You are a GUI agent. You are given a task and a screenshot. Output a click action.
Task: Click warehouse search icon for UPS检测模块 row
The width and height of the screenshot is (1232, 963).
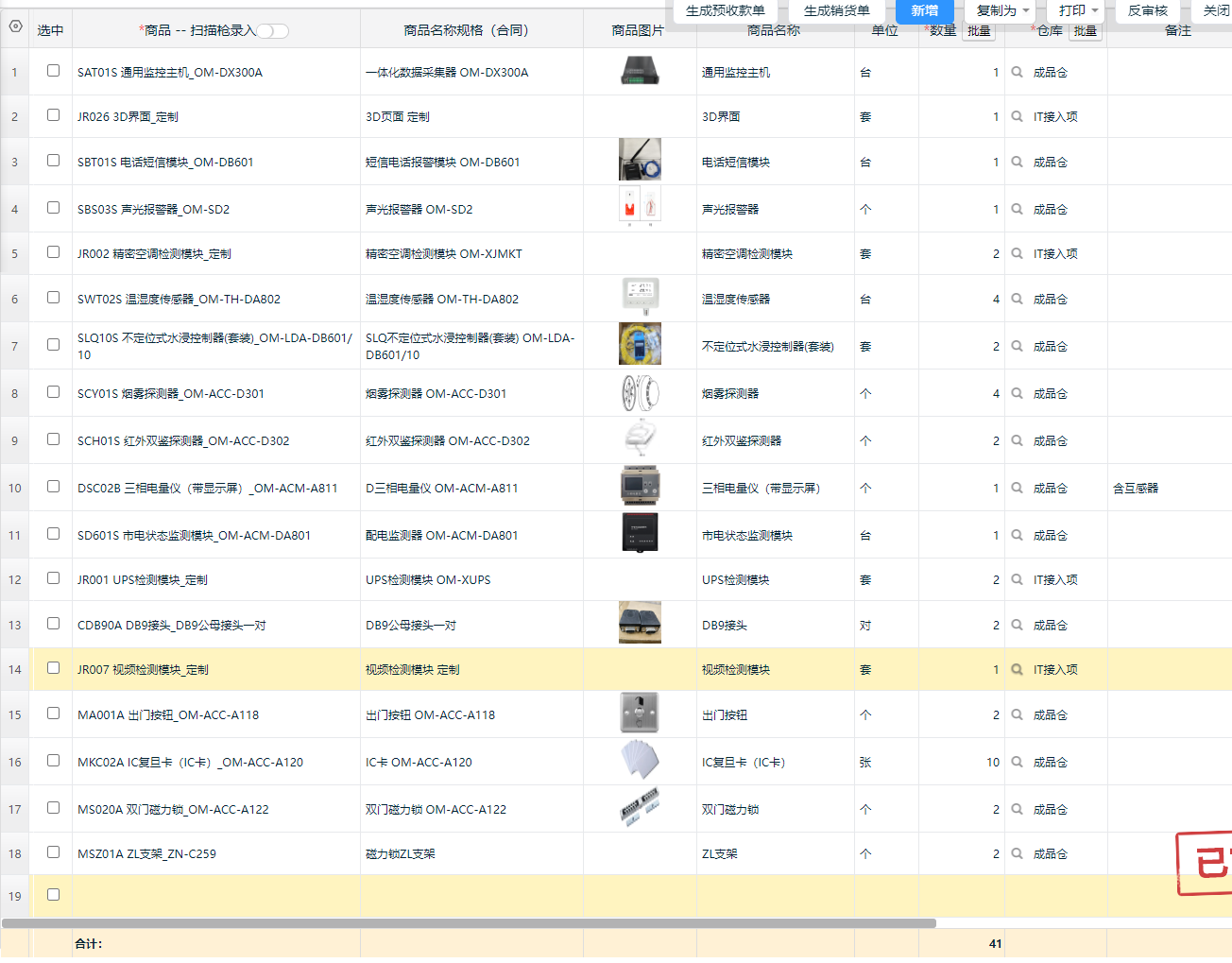click(x=1018, y=579)
